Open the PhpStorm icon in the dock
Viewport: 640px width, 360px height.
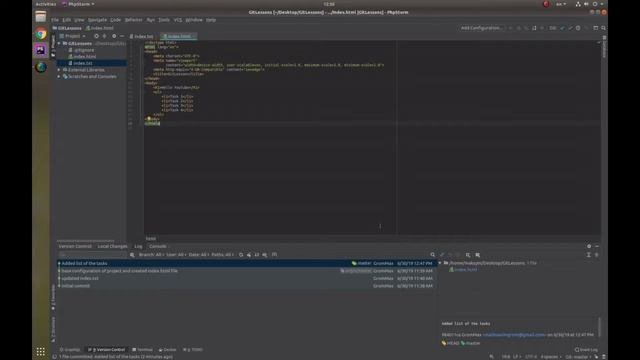pyautogui.click(x=40, y=50)
